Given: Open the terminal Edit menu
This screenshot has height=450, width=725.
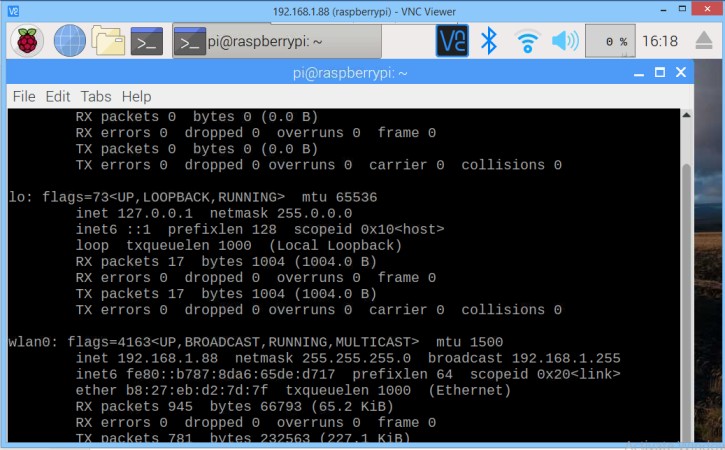Looking at the screenshot, I should (x=57, y=96).
